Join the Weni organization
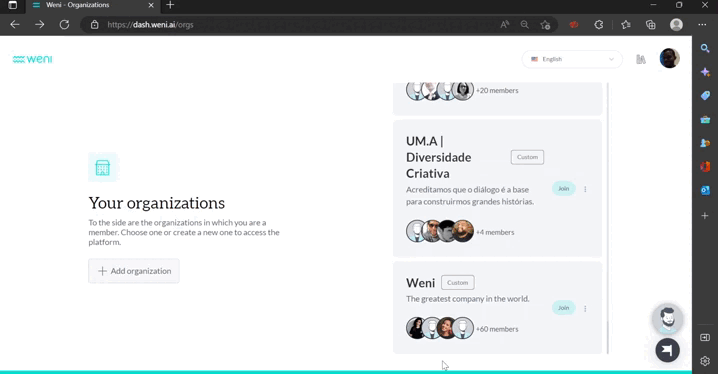This screenshot has height=374, width=718. (563, 308)
